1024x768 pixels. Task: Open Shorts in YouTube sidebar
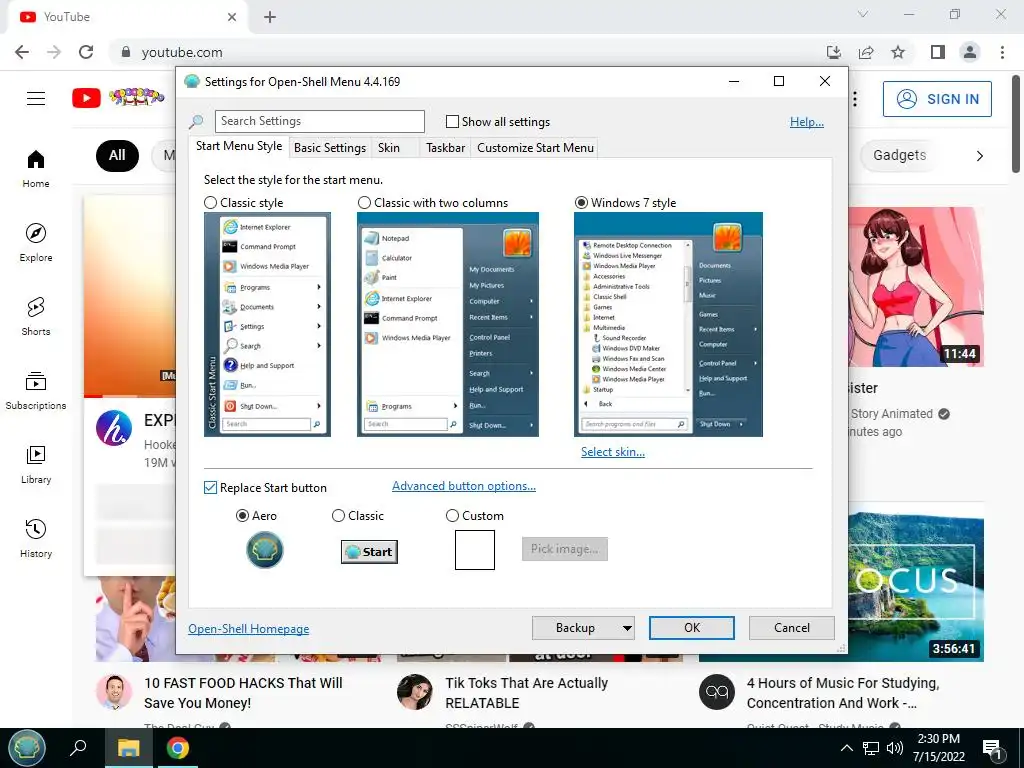[x=36, y=316]
